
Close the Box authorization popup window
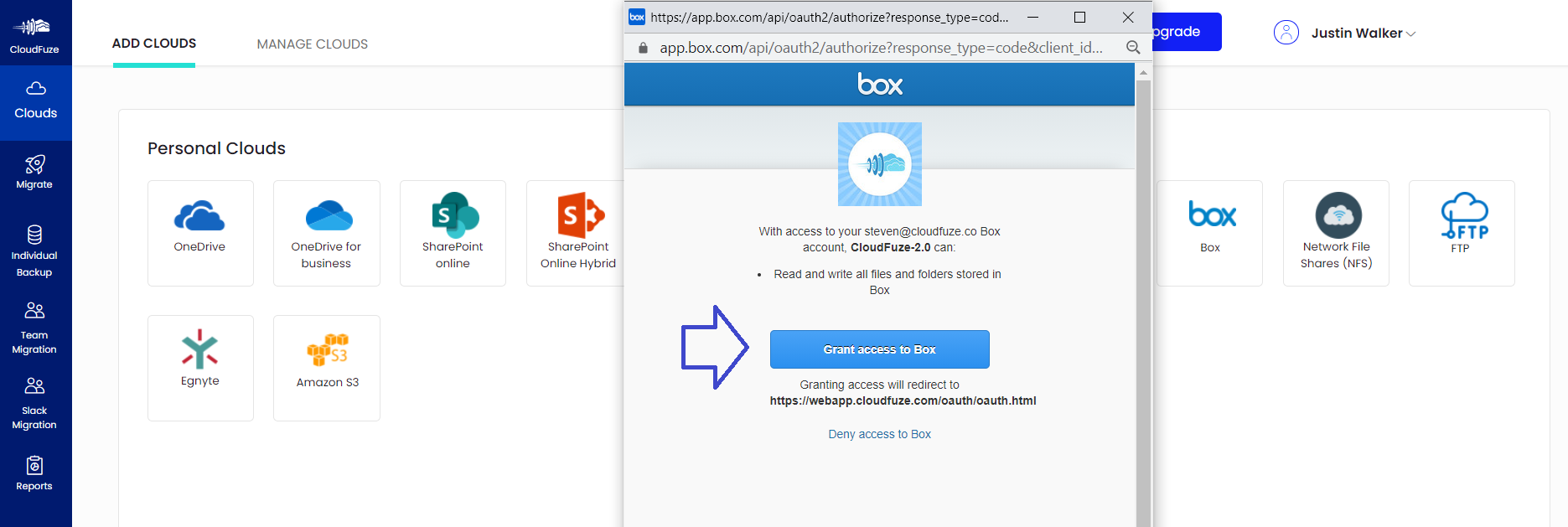coord(1128,17)
